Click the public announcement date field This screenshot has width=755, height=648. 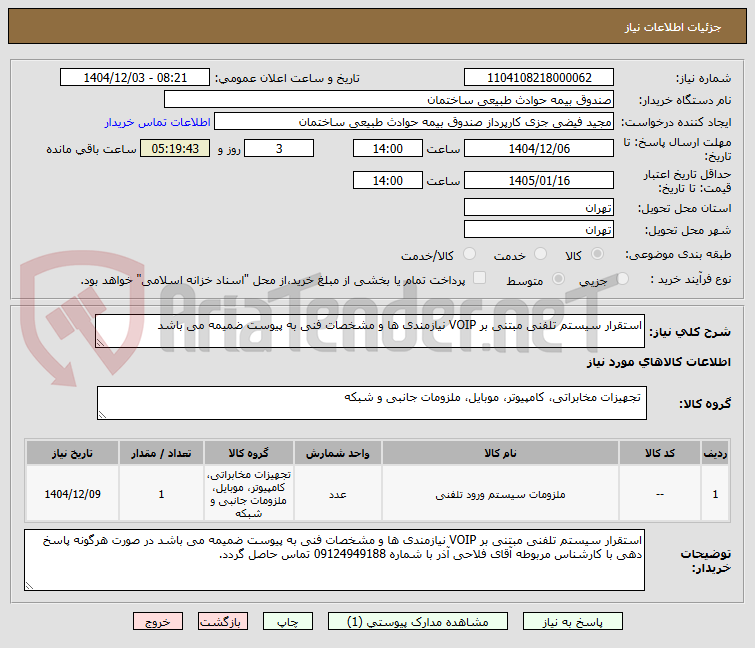(x=135, y=78)
